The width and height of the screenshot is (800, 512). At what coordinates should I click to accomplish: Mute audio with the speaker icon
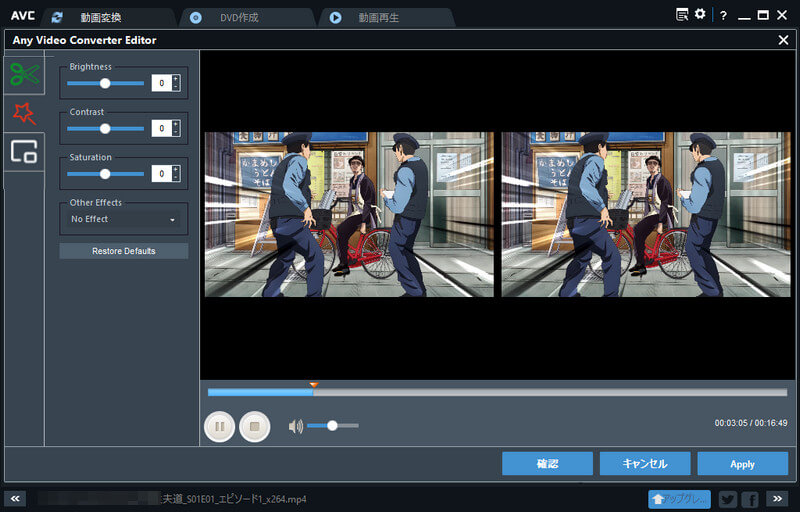296,426
